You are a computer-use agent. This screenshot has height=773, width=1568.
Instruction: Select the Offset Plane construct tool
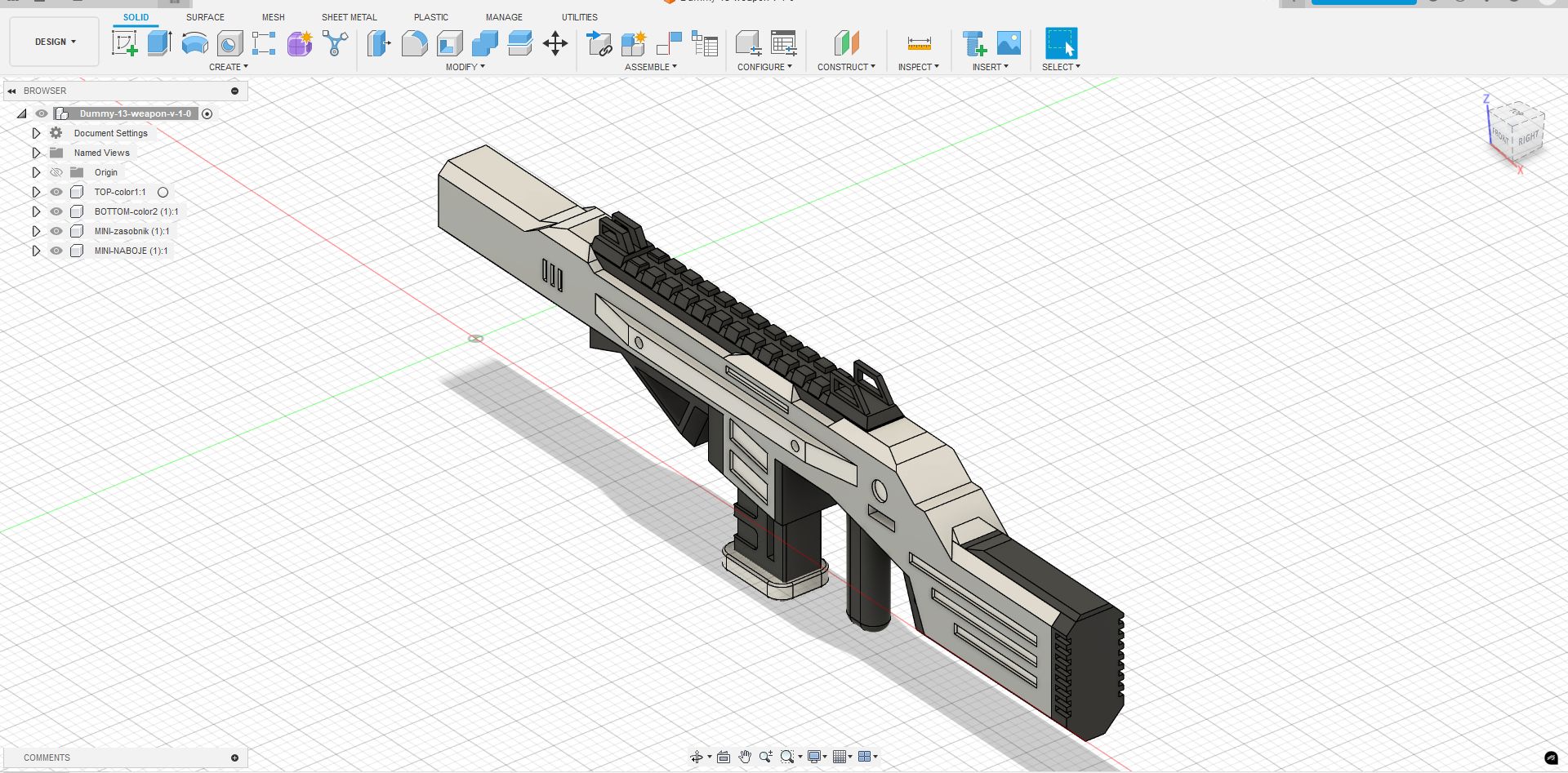tap(847, 43)
